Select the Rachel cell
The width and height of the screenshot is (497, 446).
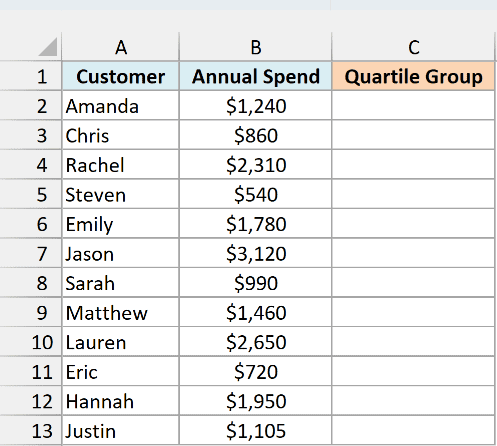tap(120, 164)
